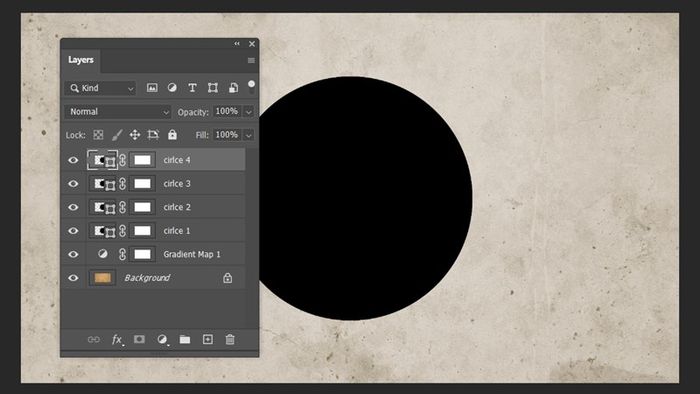Screen dimensions: 700x394
Task: Click the Opacity 100% value field
Action: (227, 111)
